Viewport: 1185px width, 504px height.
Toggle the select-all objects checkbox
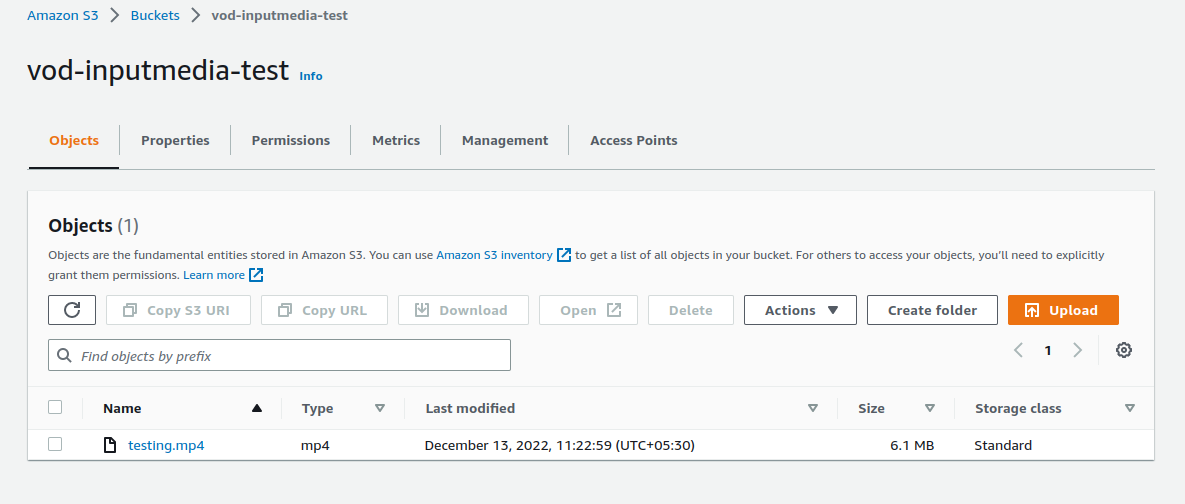(x=55, y=408)
